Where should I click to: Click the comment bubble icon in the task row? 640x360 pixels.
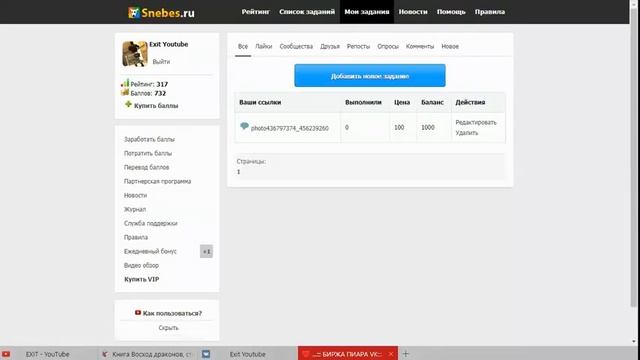tap(244, 126)
